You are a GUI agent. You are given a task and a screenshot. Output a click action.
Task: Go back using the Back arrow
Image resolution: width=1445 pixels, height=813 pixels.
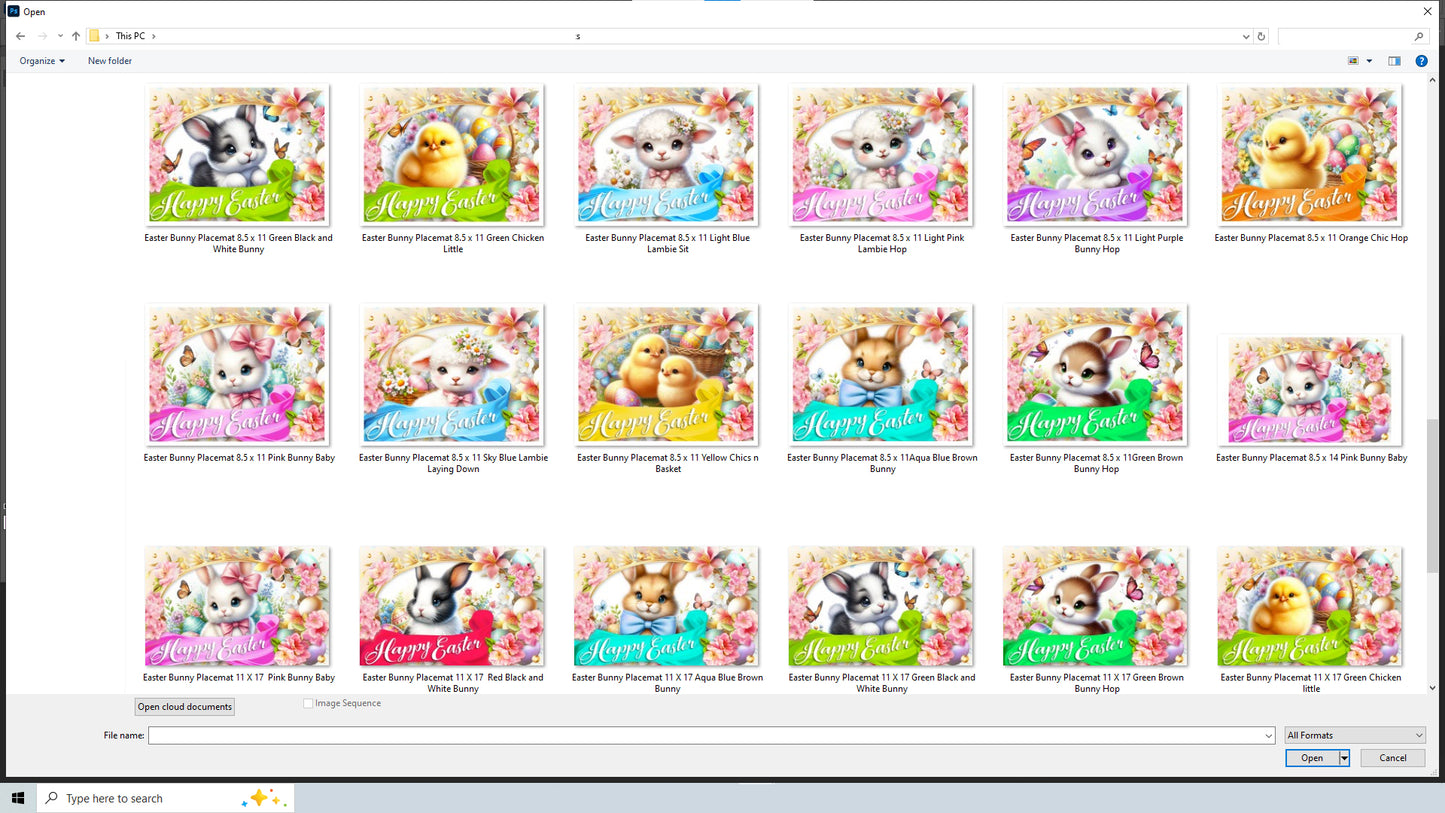[20, 36]
